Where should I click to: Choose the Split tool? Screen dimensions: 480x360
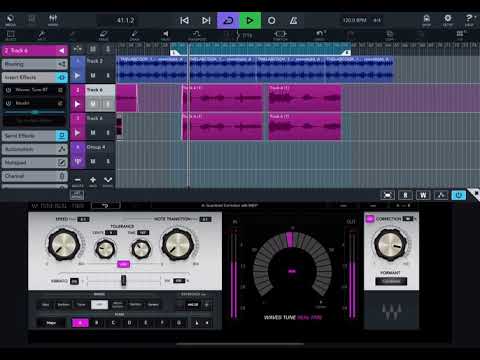click(x=42, y=35)
